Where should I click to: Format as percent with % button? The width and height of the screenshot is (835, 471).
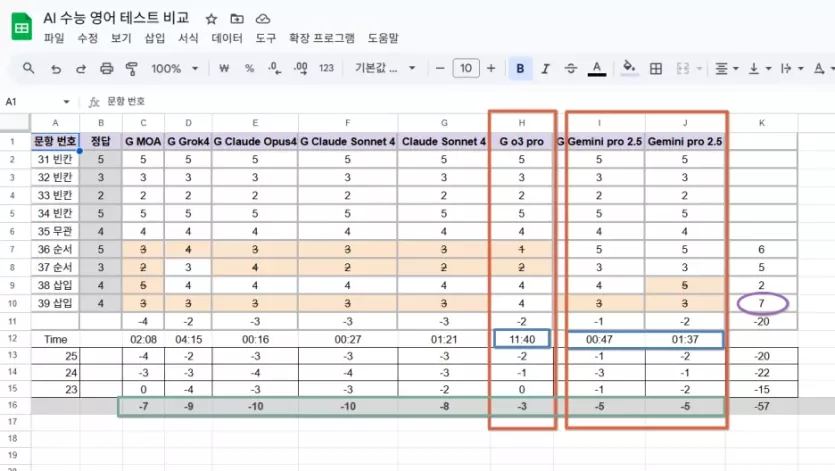(249, 68)
